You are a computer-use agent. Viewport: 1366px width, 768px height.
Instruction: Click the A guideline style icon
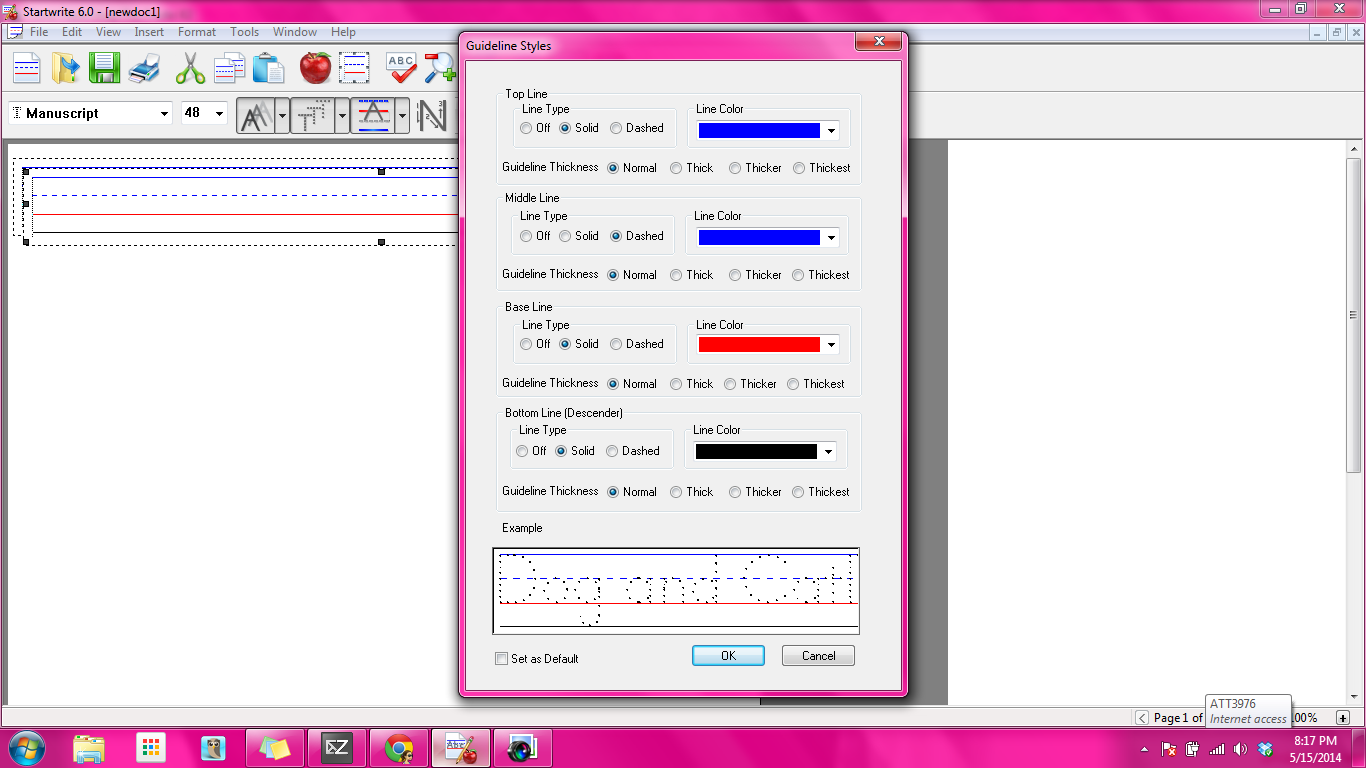374,116
